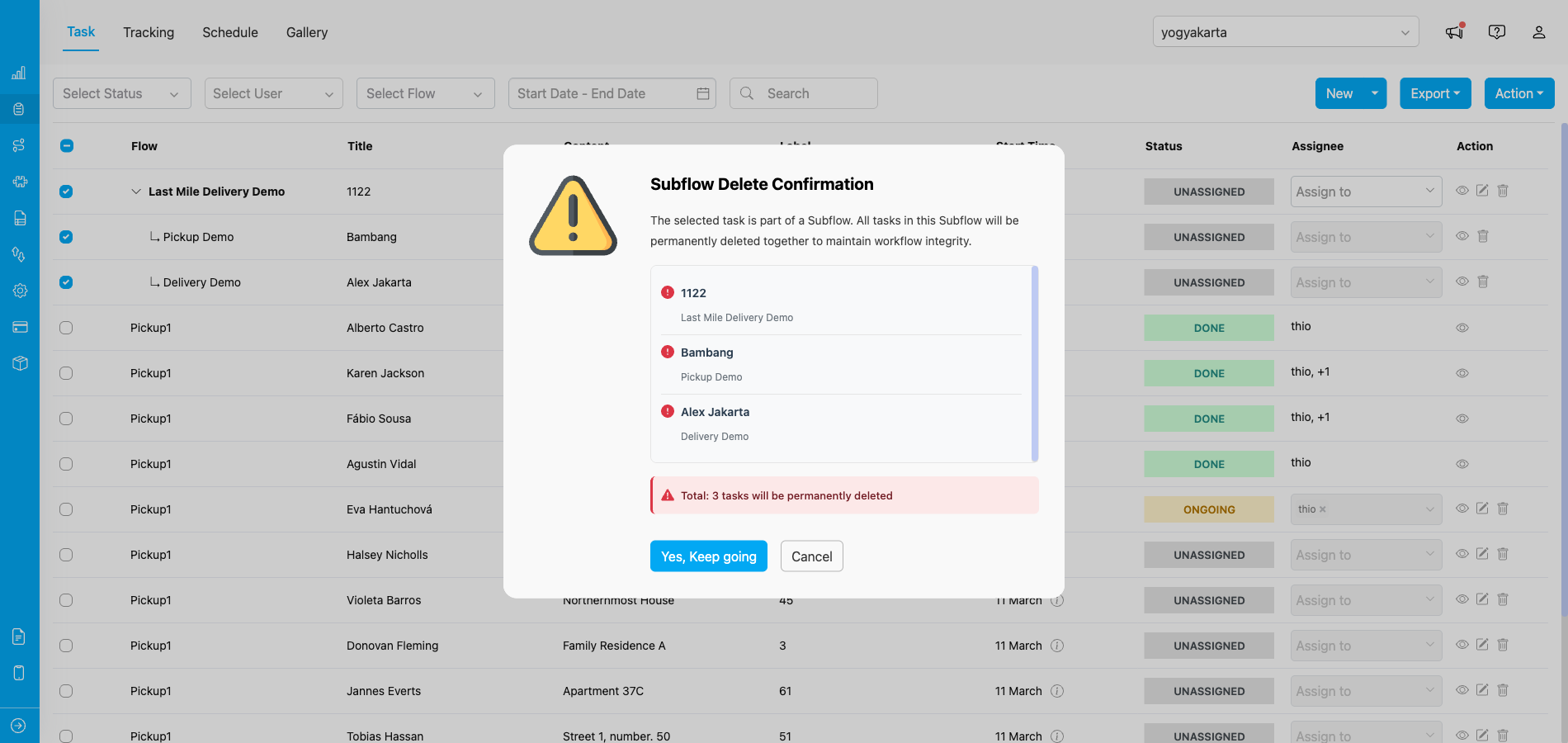
Task: Delete the Jannes Everts task
Action: [x=1503, y=690]
